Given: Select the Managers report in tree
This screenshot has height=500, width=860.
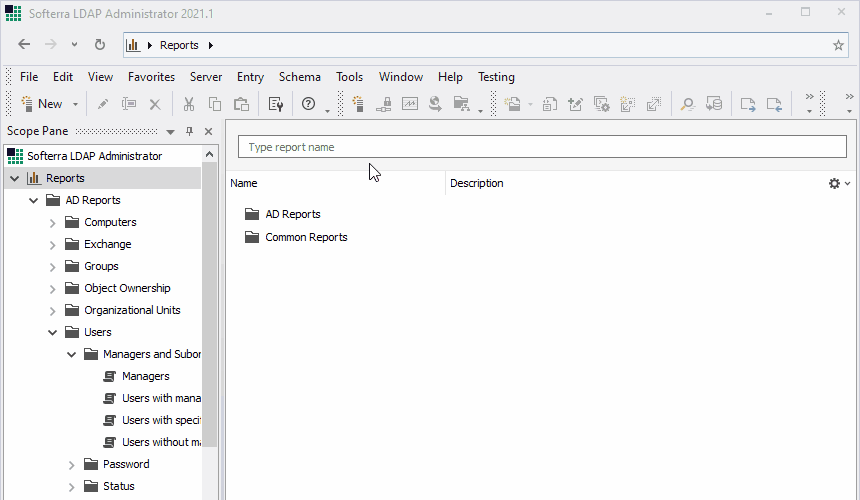Looking at the screenshot, I should pyautogui.click(x=145, y=376).
